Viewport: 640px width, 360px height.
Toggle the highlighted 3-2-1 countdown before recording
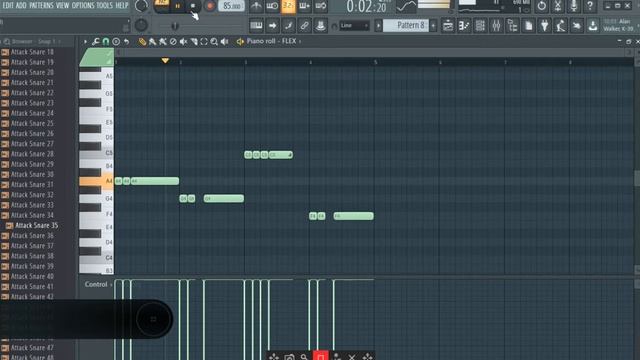pyautogui.click(x=288, y=6)
